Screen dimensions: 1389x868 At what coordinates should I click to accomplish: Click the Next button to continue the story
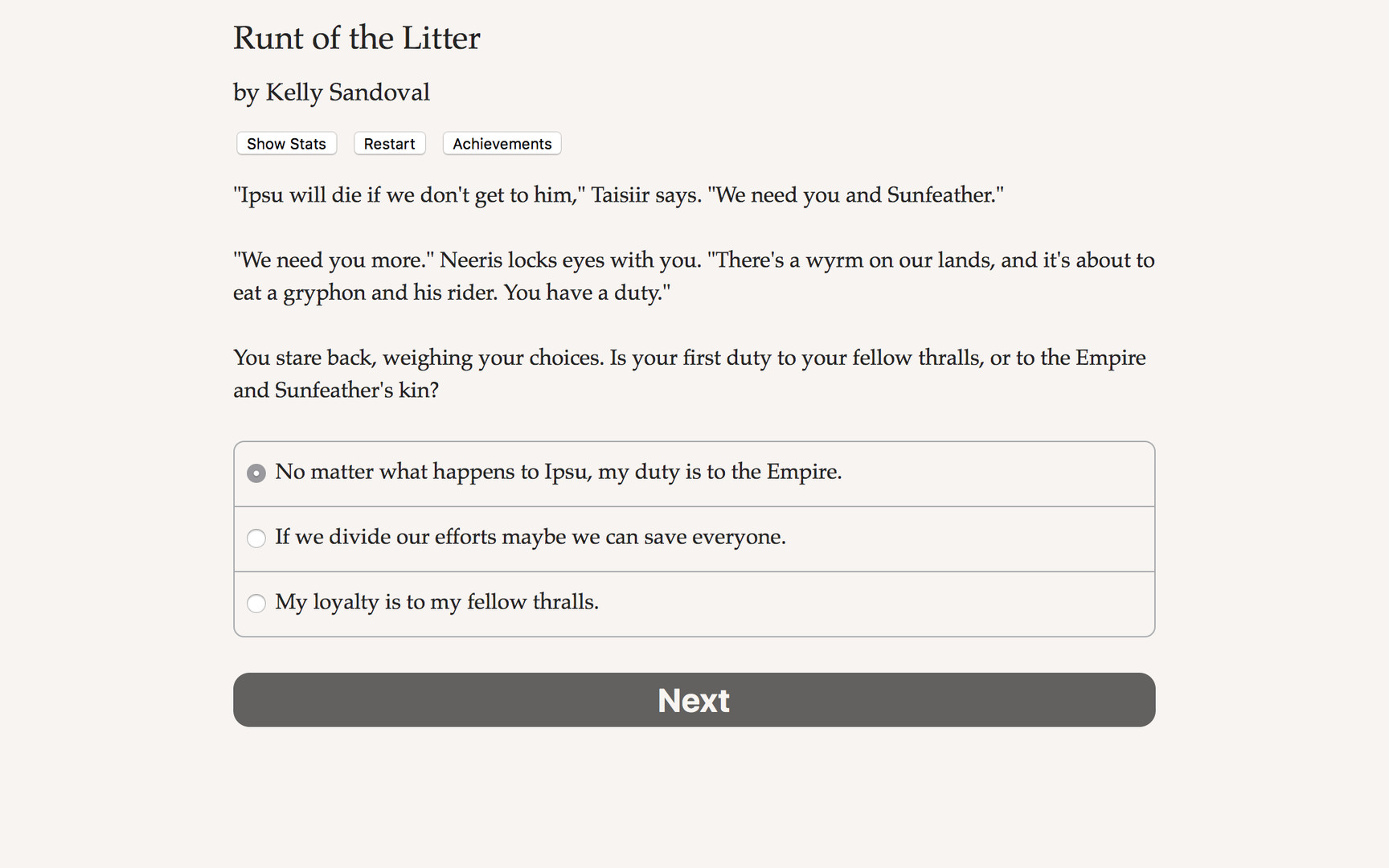pos(693,700)
